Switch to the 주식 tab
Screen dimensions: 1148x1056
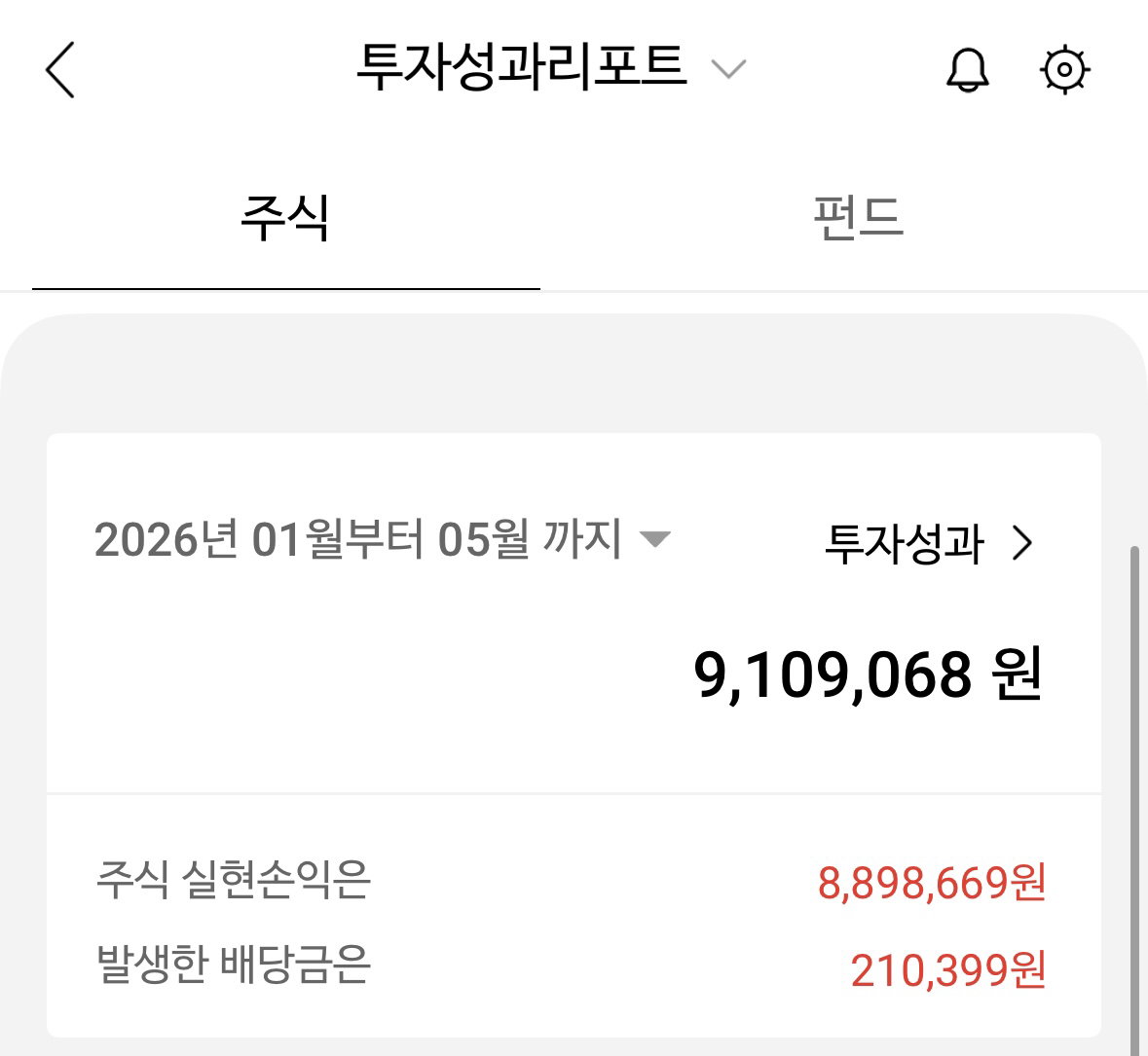(x=285, y=217)
